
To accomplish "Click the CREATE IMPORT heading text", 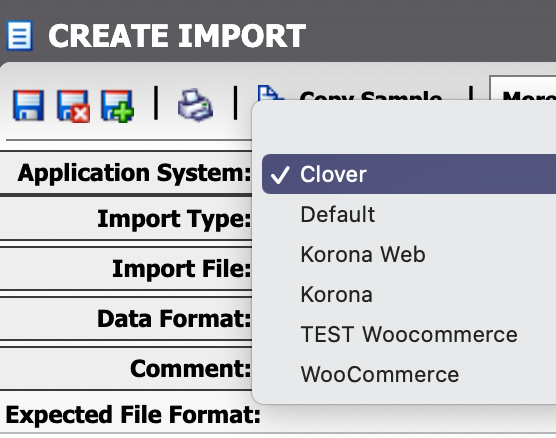I will coord(177,35).
